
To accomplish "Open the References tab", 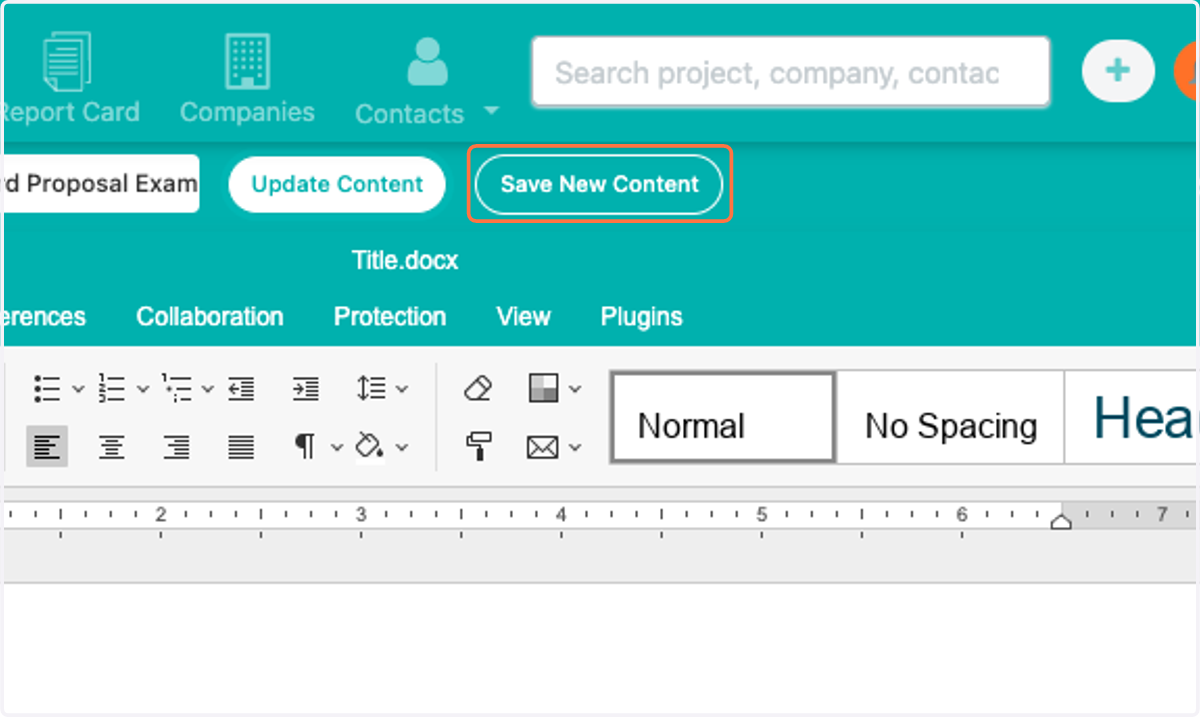I will click(x=43, y=317).
